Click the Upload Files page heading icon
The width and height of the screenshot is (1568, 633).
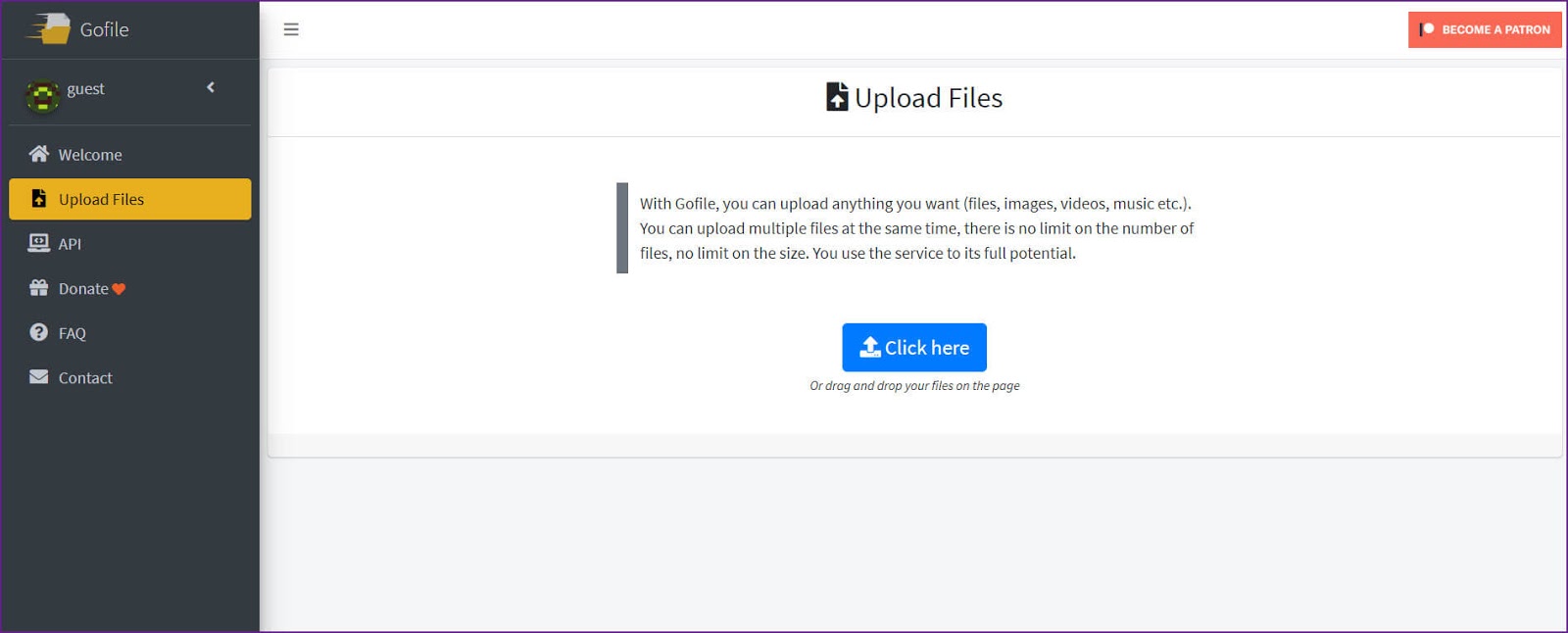837,97
